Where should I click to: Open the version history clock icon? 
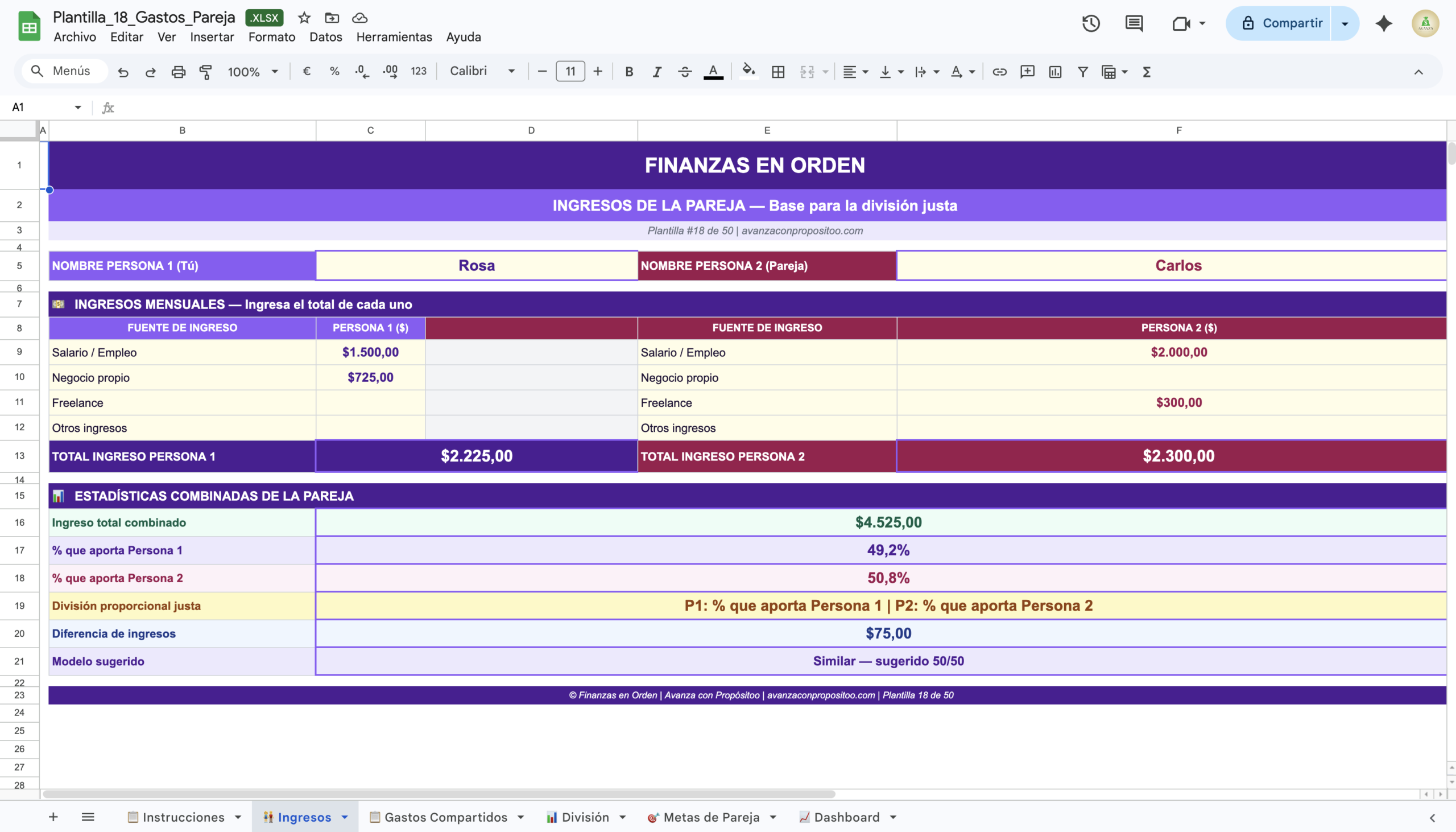tap(1090, 23)
